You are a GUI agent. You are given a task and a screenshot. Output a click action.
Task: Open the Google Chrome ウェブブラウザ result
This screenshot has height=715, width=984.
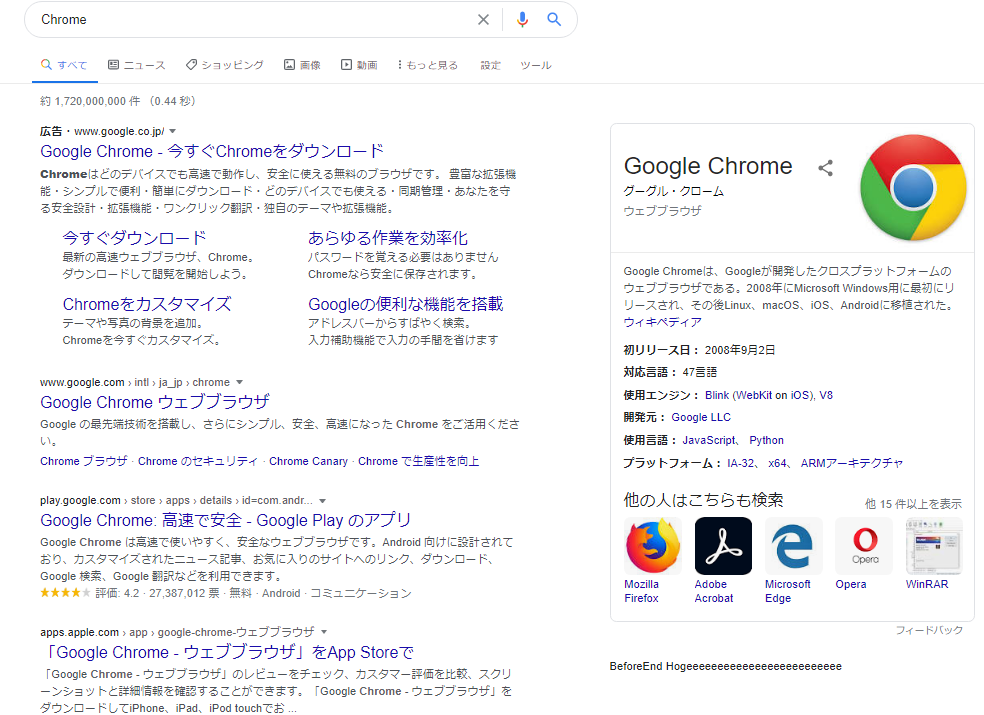[155, 402]
